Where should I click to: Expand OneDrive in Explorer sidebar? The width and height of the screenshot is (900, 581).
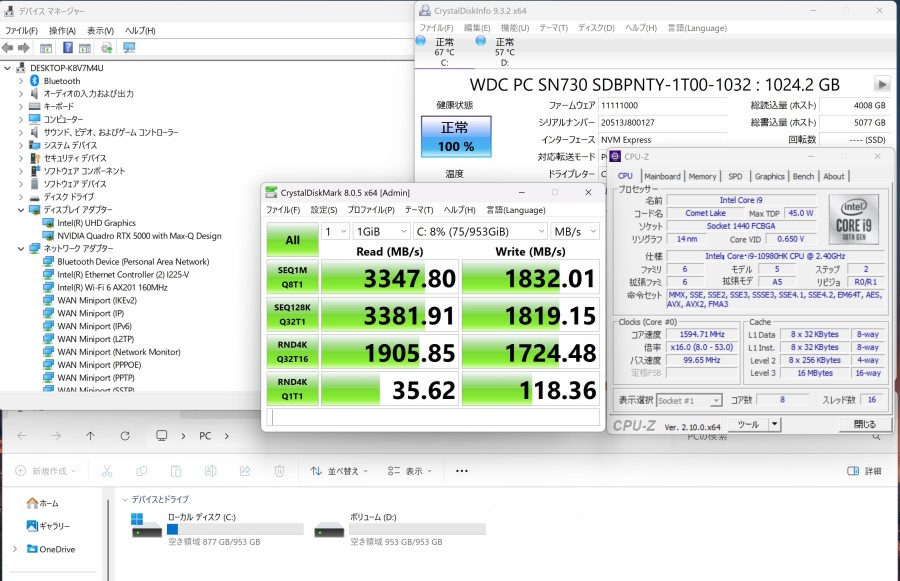point(15,549)
